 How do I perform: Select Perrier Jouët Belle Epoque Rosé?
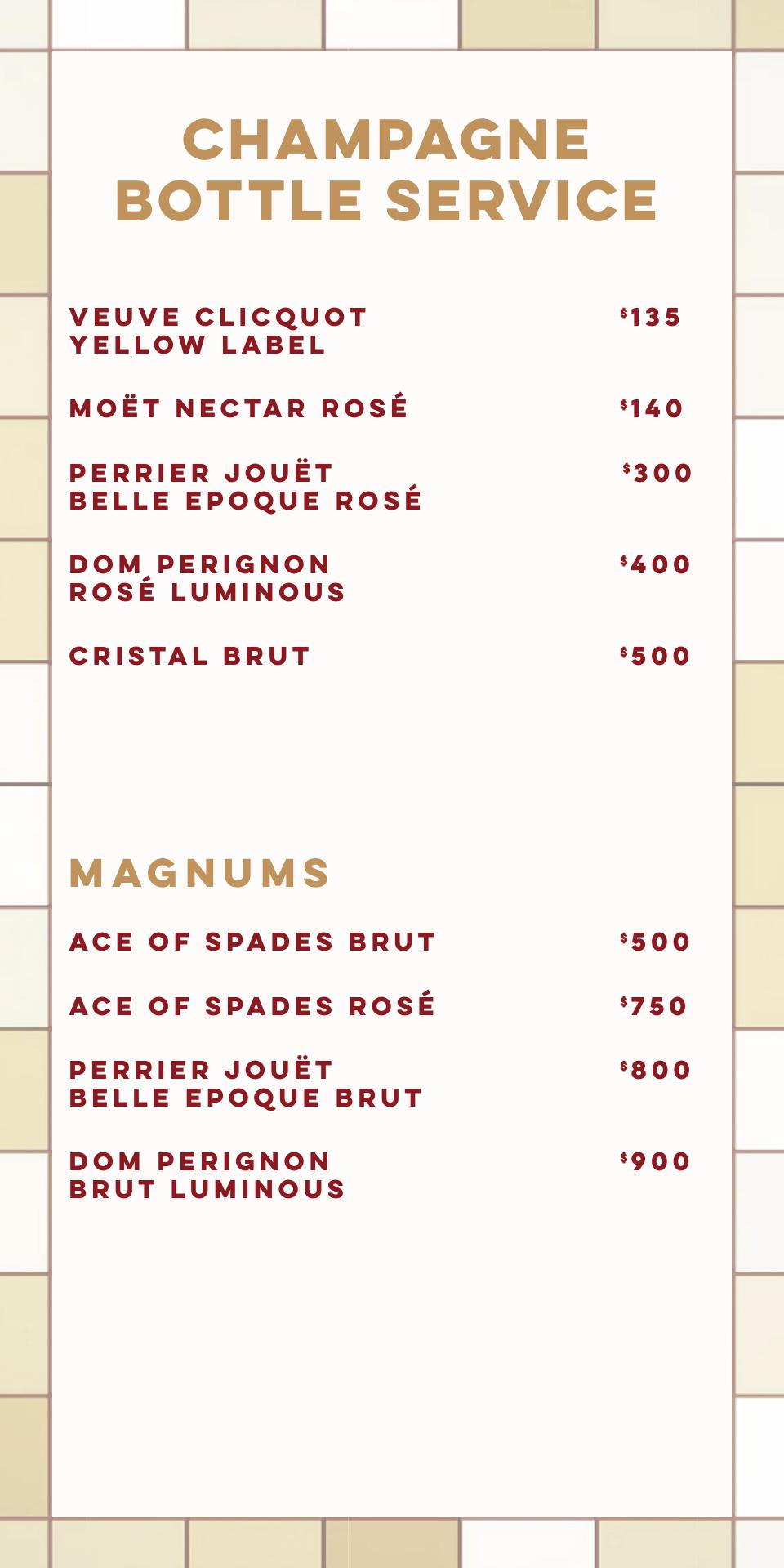coord(246,487)
